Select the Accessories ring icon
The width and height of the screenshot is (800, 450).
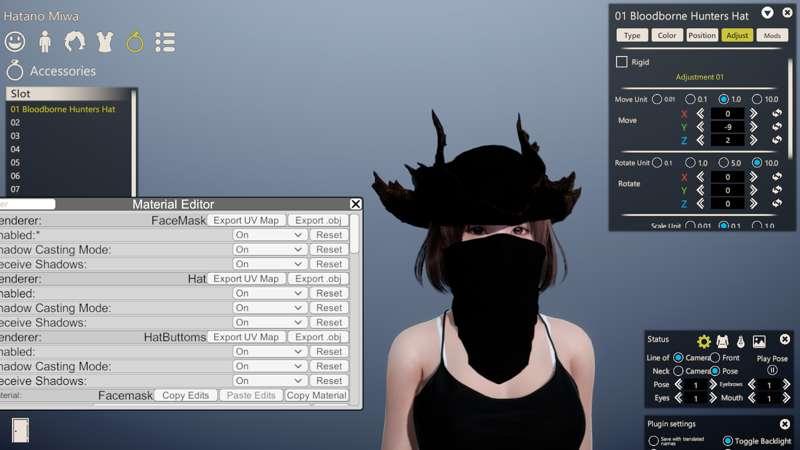(135, 41)
